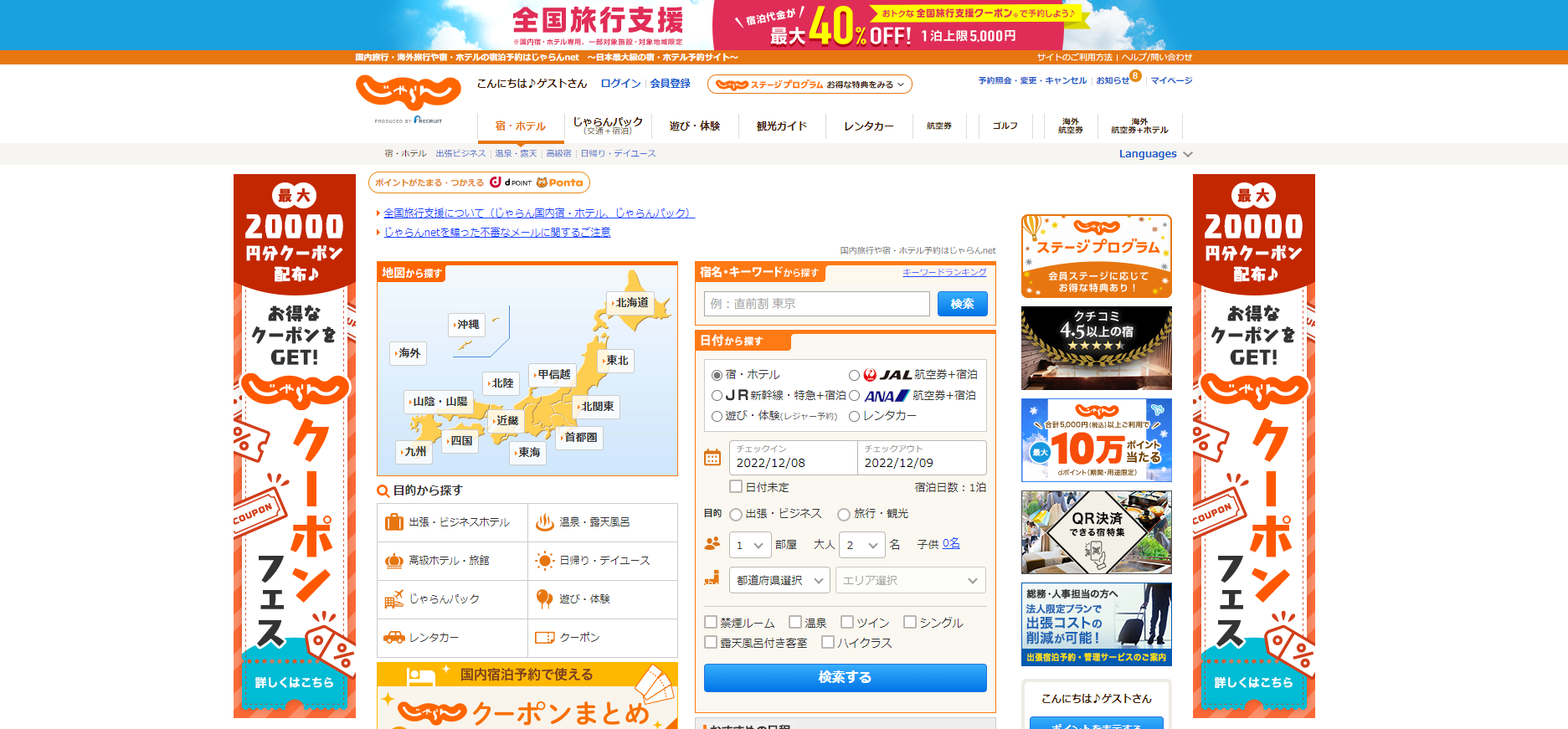Open the じゃらんパック tab
This screenshot has width=1568, height=729.
[x=608, y=126]
